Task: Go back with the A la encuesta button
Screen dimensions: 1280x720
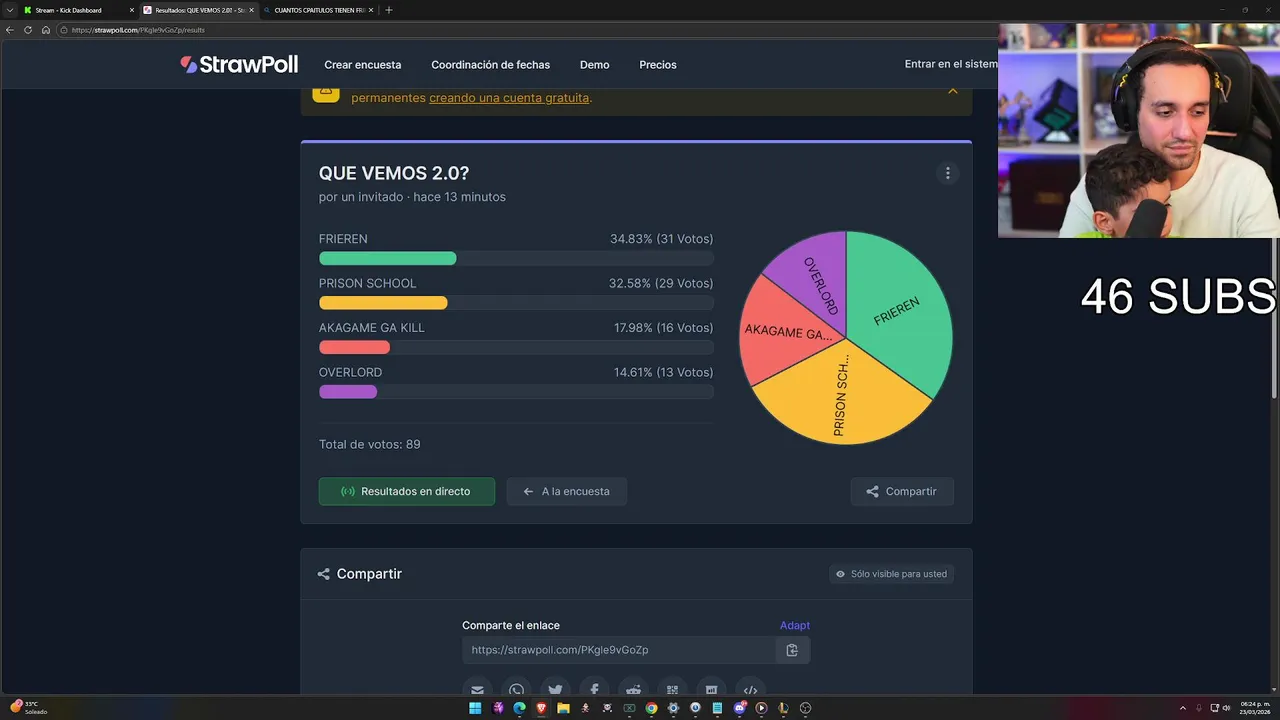Action: [566, 491]
